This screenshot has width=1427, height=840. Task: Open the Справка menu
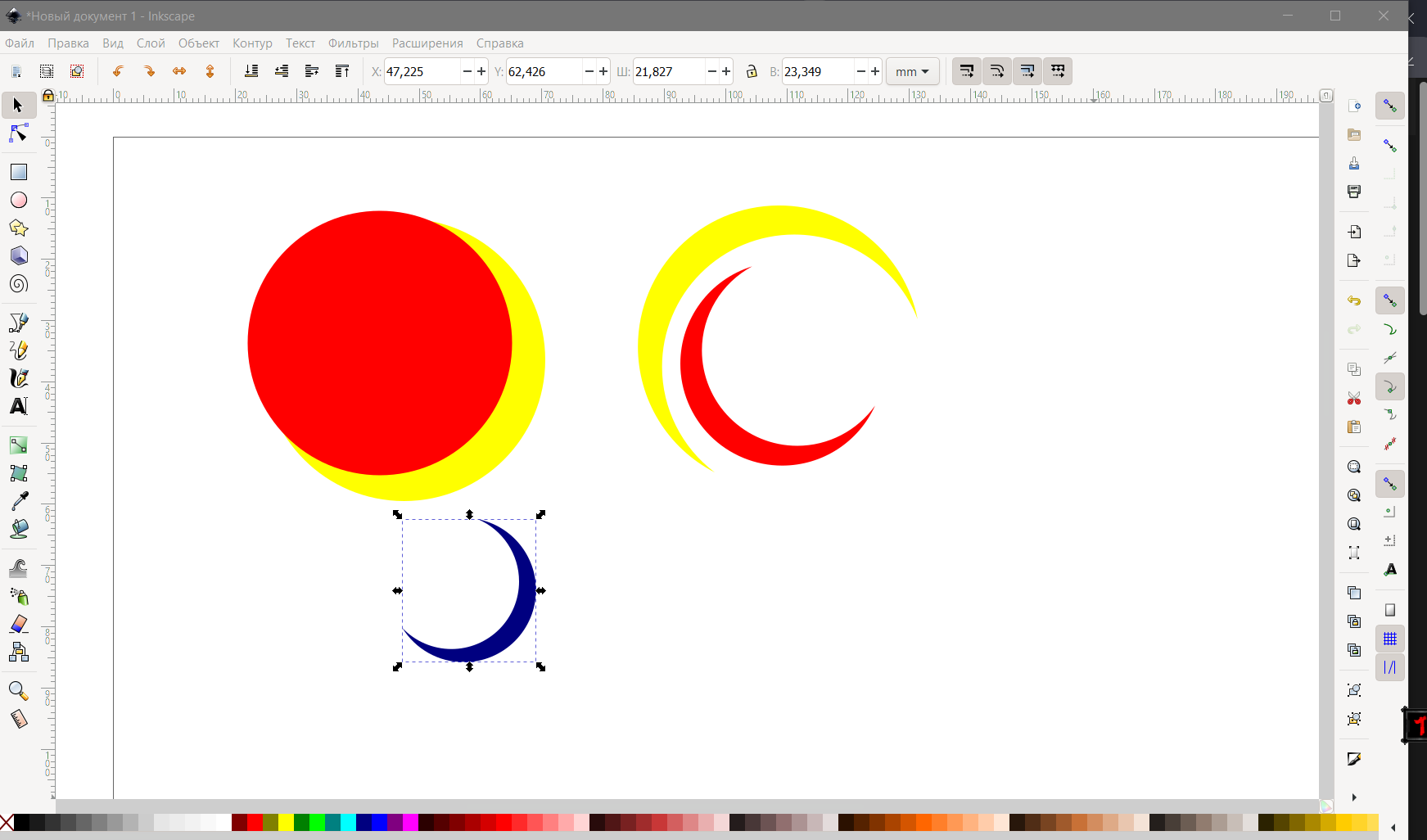(499, 43)
